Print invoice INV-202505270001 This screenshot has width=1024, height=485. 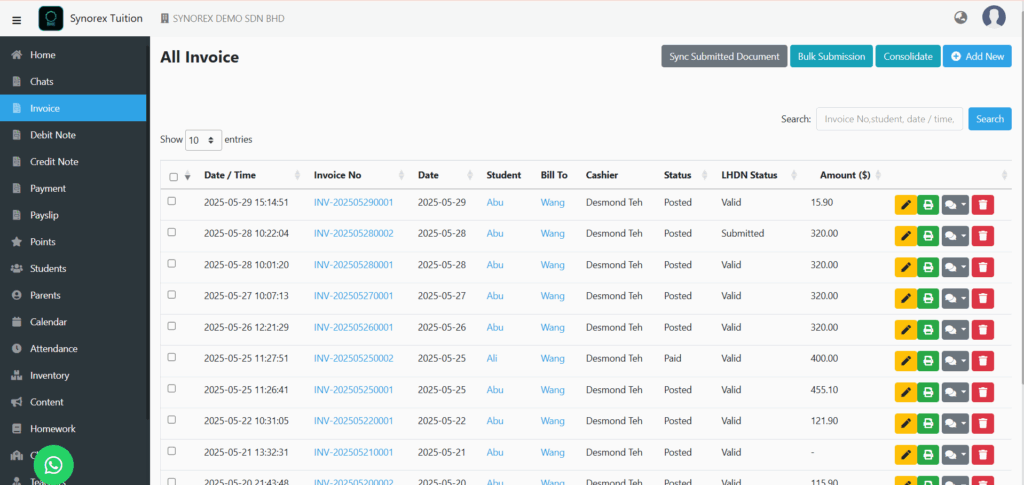tap(928, 298)
